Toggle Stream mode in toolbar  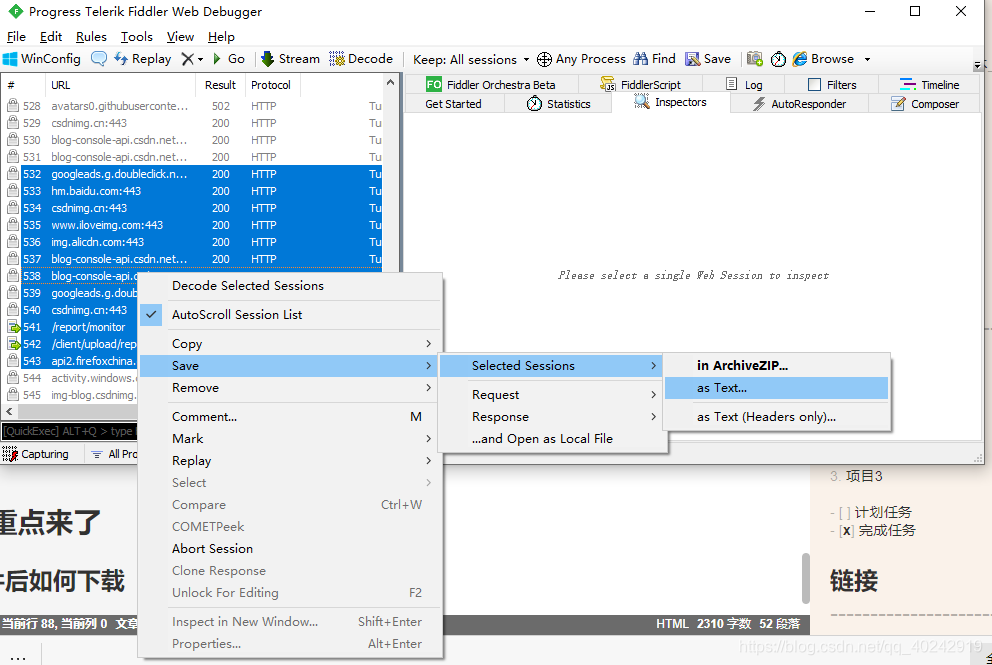point(290,59)
